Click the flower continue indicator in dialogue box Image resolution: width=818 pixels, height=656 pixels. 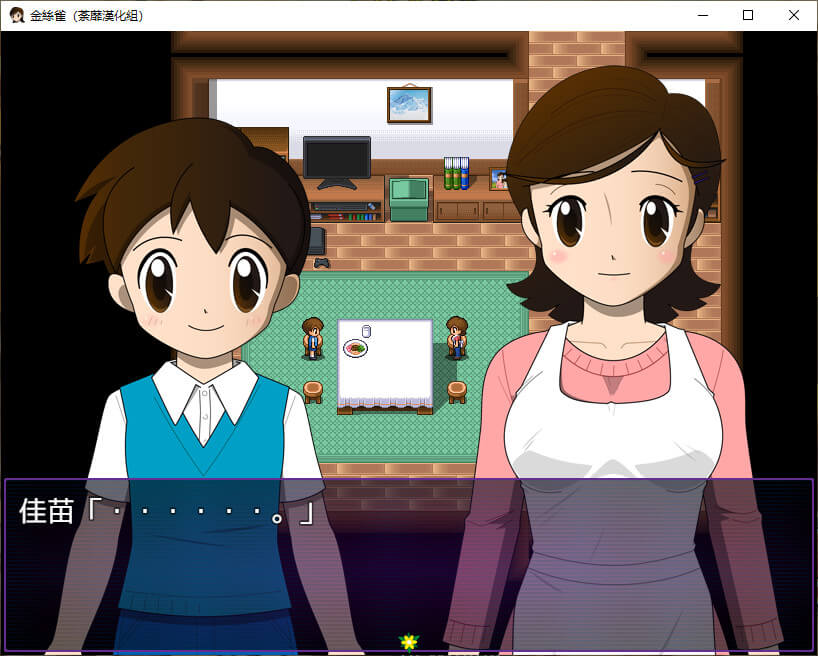click(x=408, y=642)
